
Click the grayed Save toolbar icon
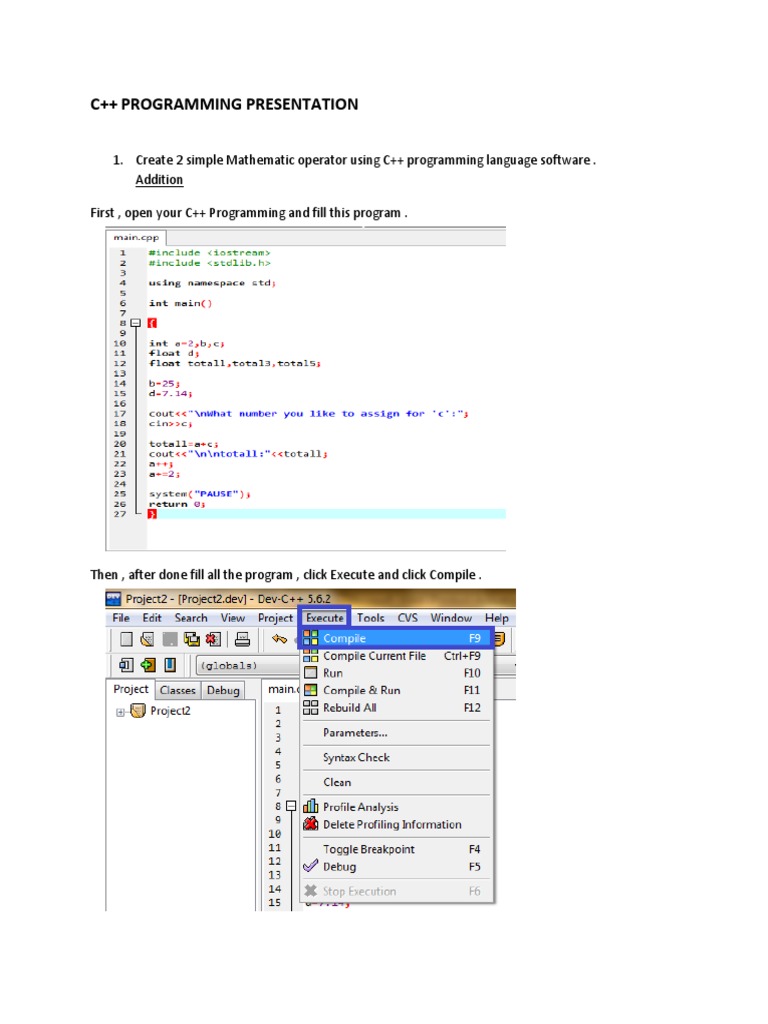pos(170,639)
